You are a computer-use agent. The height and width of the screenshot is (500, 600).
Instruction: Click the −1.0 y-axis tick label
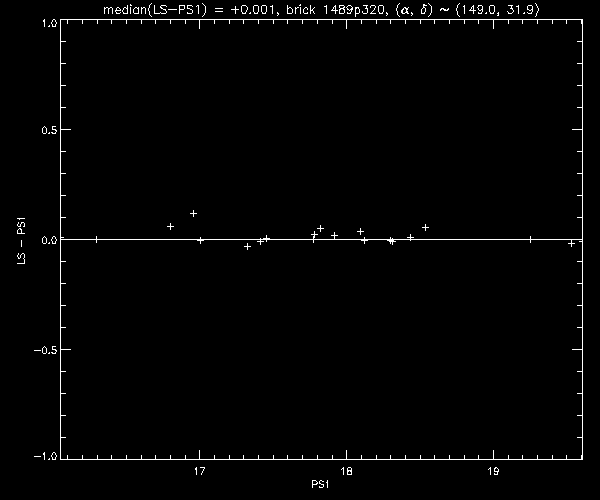(x=46, y=456)
